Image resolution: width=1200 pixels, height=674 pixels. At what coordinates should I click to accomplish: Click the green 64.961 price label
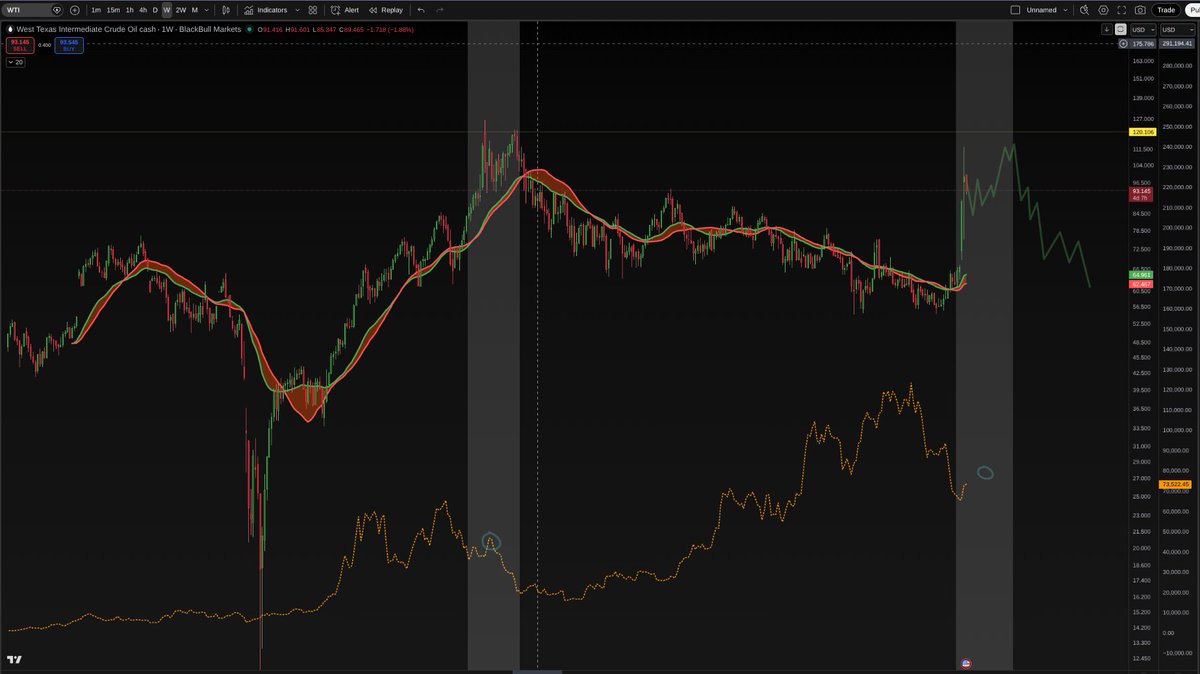click(x=1142, y=274)
